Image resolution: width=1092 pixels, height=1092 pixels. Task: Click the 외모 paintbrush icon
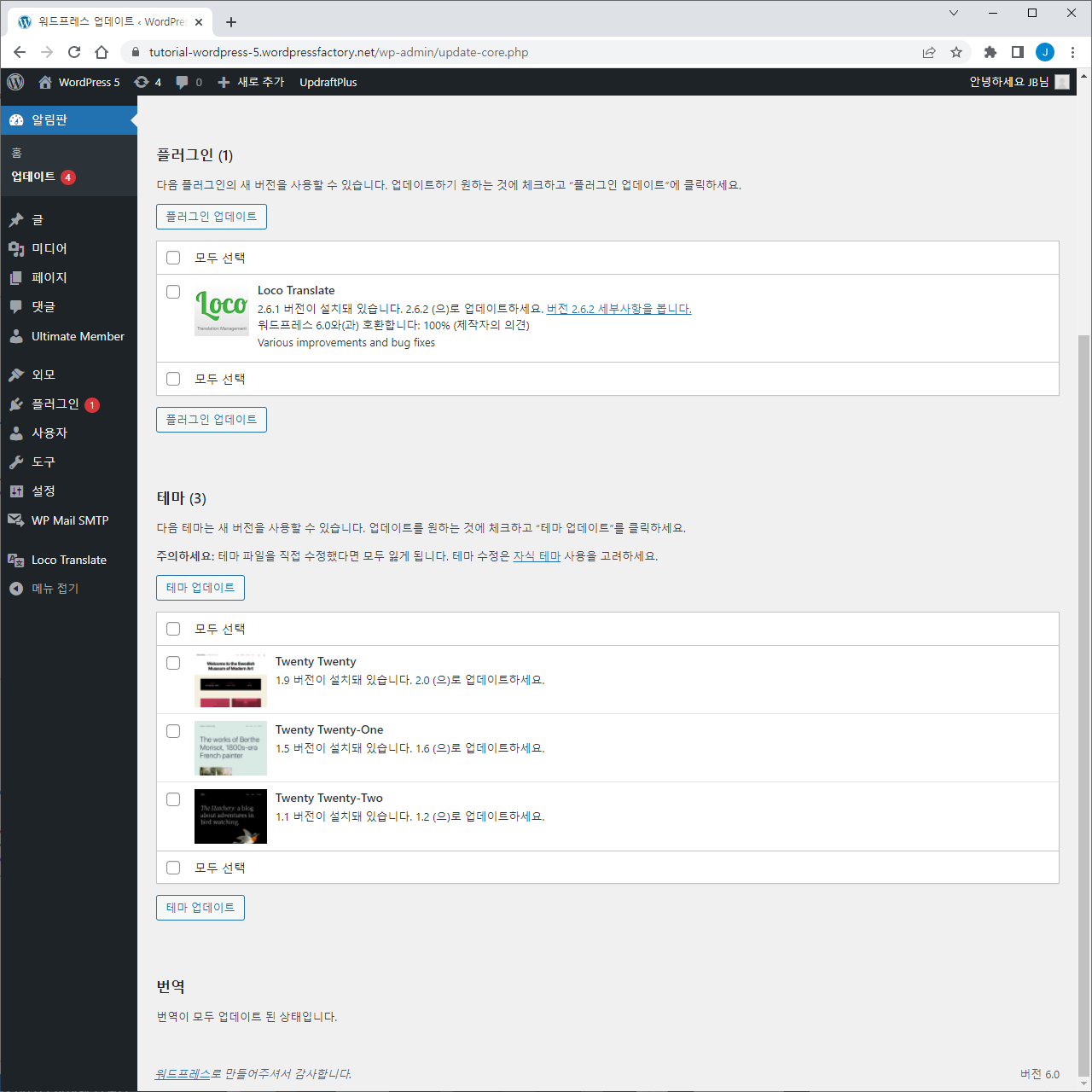point(16,375)
